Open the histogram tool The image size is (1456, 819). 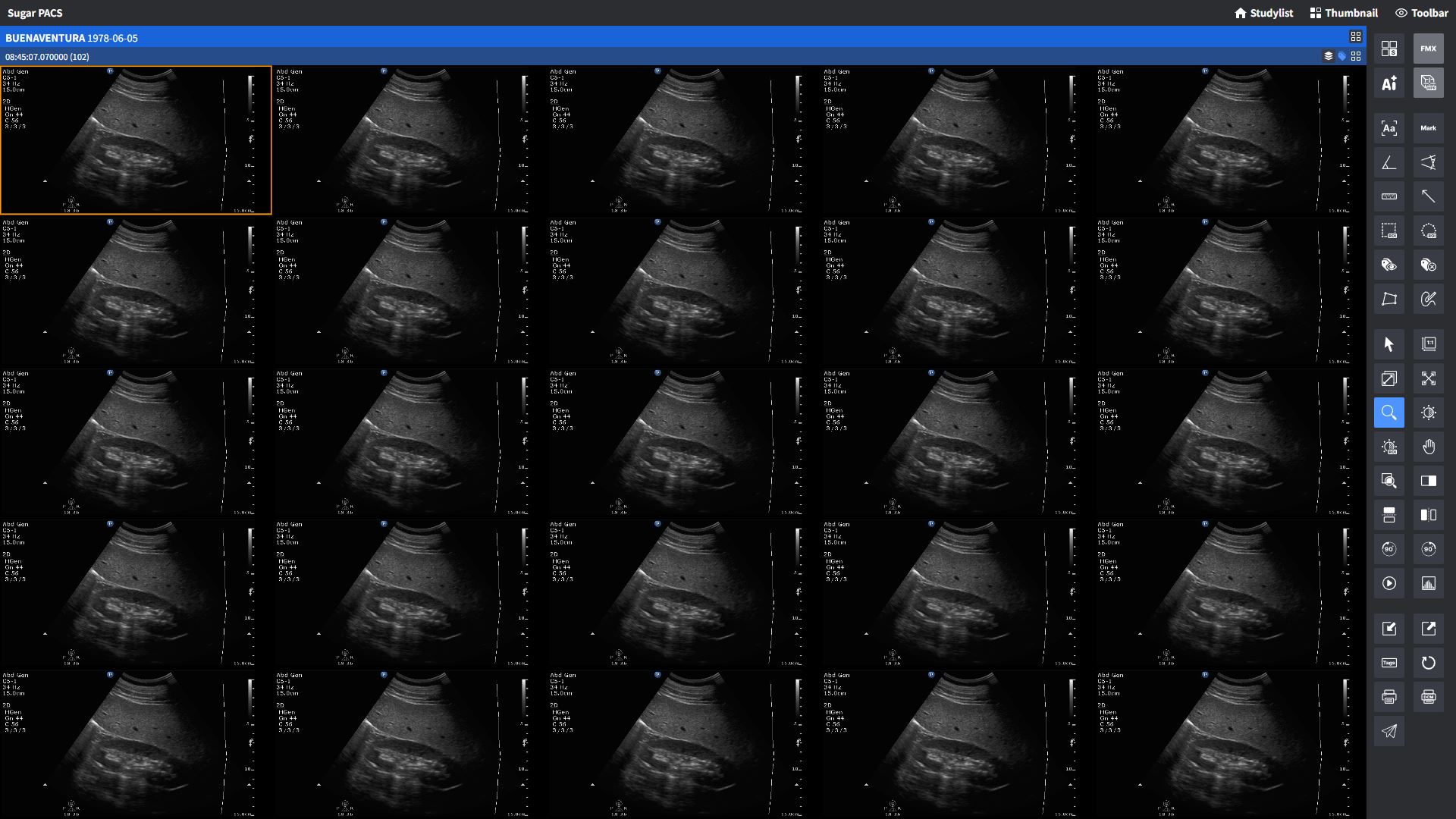[1428, 583]
